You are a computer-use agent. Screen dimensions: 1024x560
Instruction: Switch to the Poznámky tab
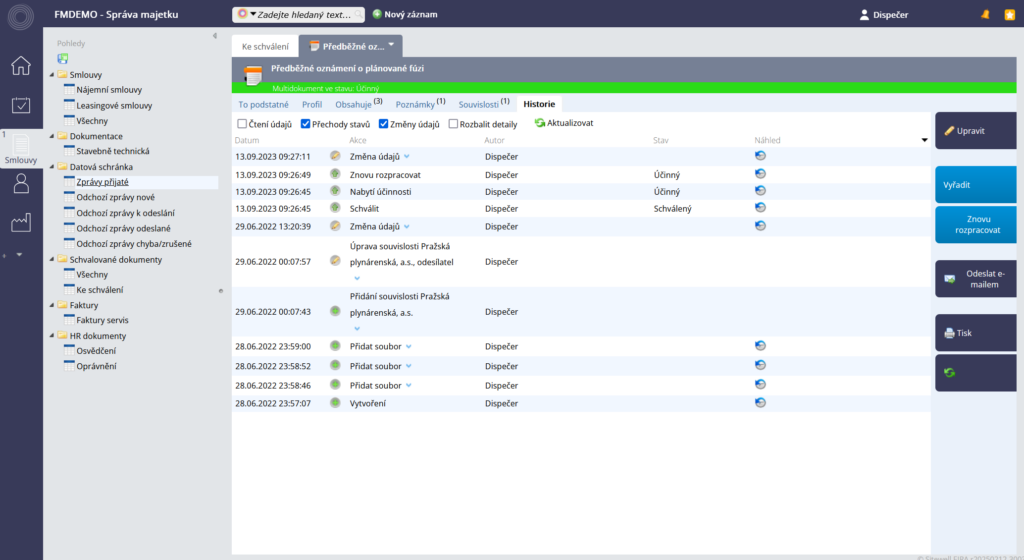tap(421, 104)
